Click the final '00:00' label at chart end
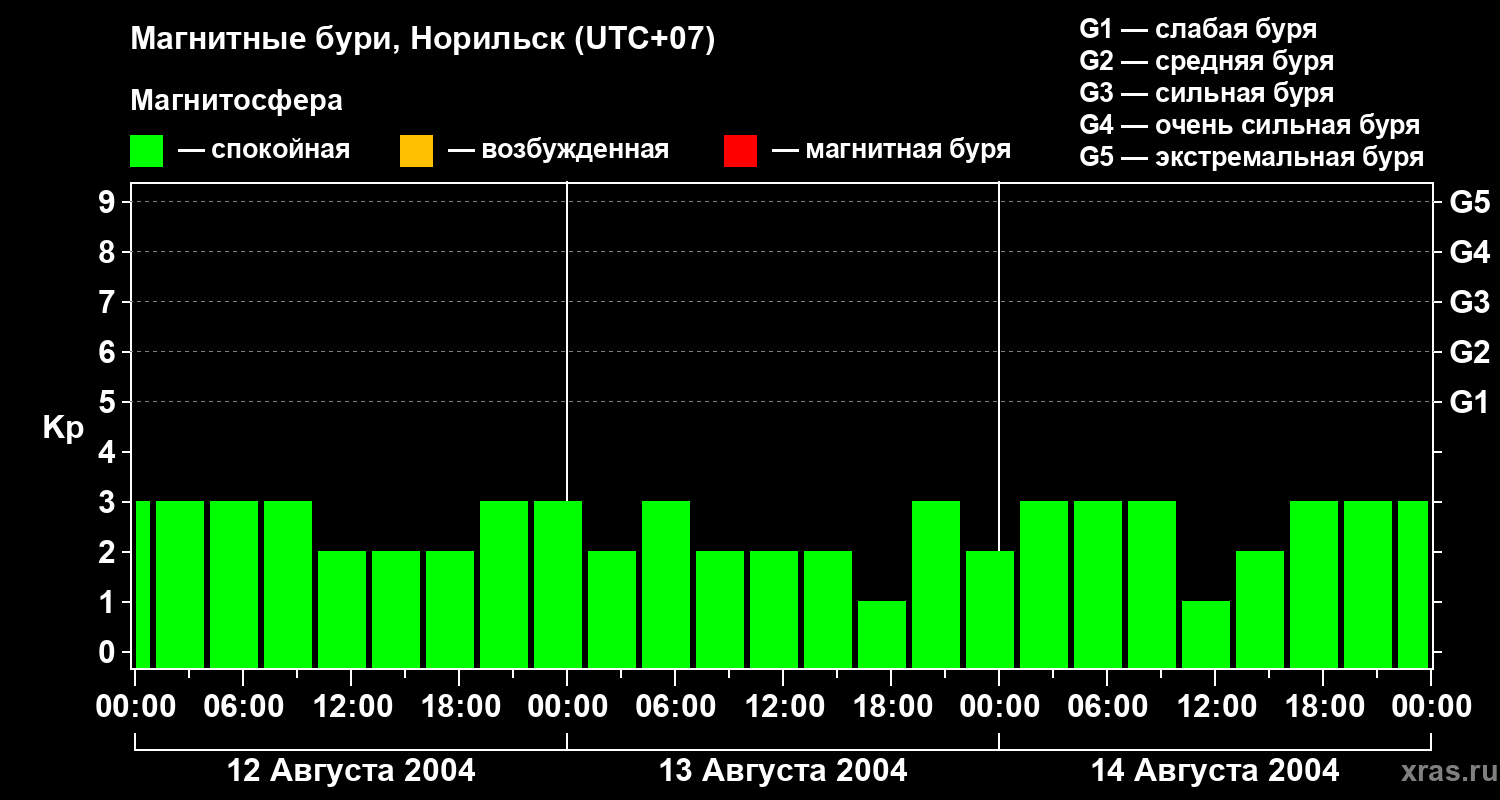This screenshot has width=1500, height=800. coord(1431,707)
